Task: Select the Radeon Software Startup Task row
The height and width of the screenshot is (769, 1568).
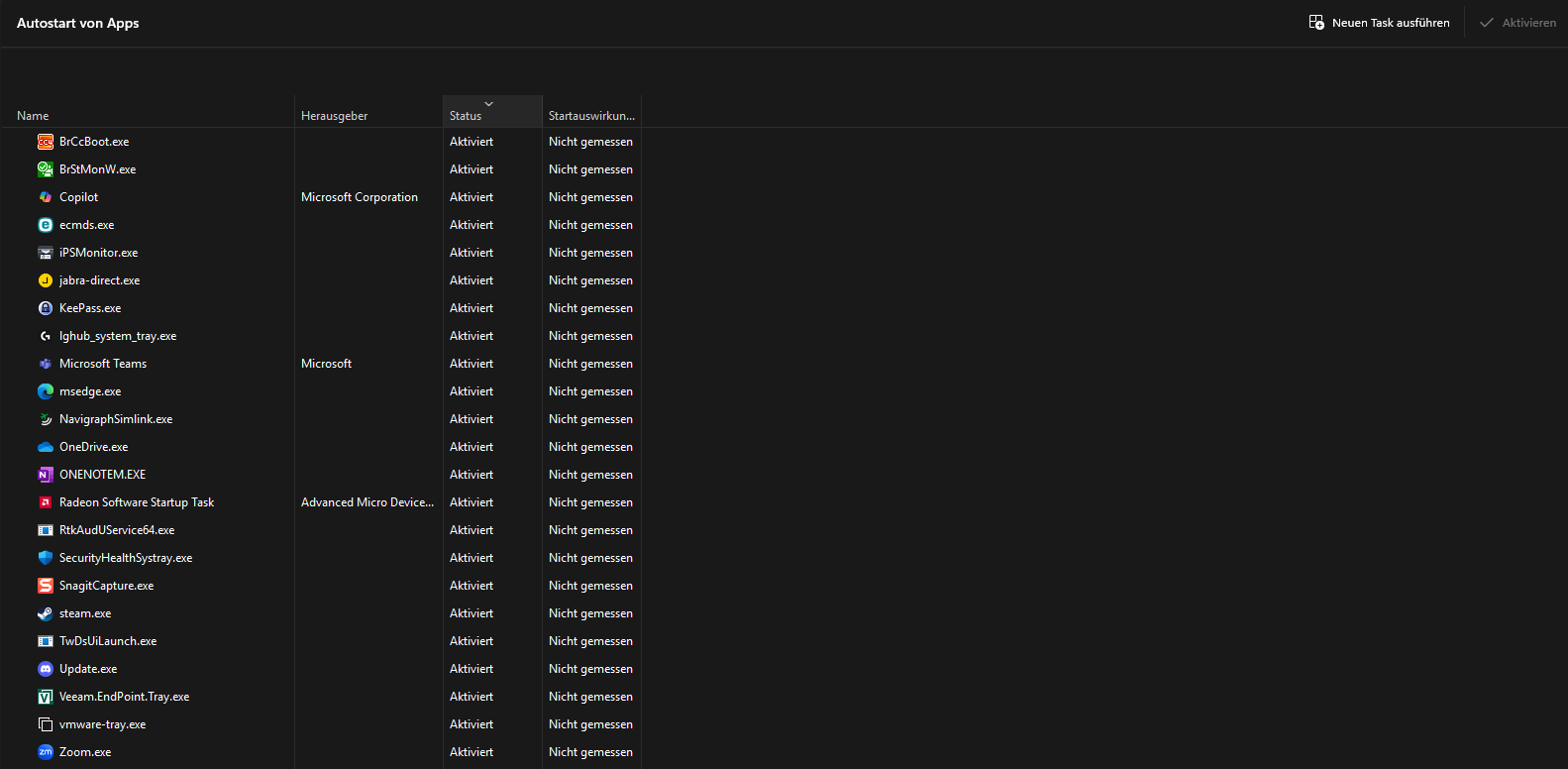Action: [x=137, y=502]
